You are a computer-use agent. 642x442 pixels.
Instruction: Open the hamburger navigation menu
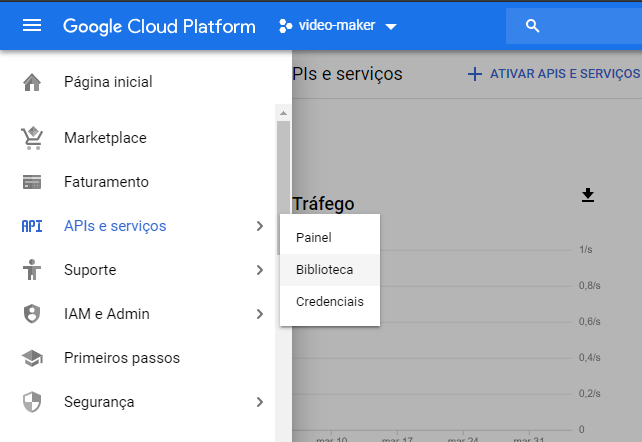pyautogui.click(x=32, y=26)
